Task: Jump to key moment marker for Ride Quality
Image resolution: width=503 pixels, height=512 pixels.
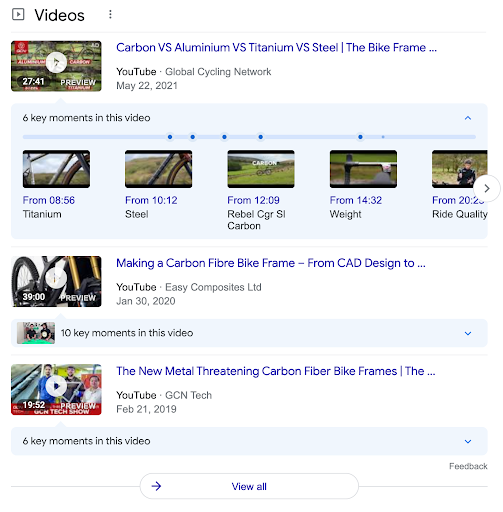Action: pyautogui.click(x=360, y=137)
